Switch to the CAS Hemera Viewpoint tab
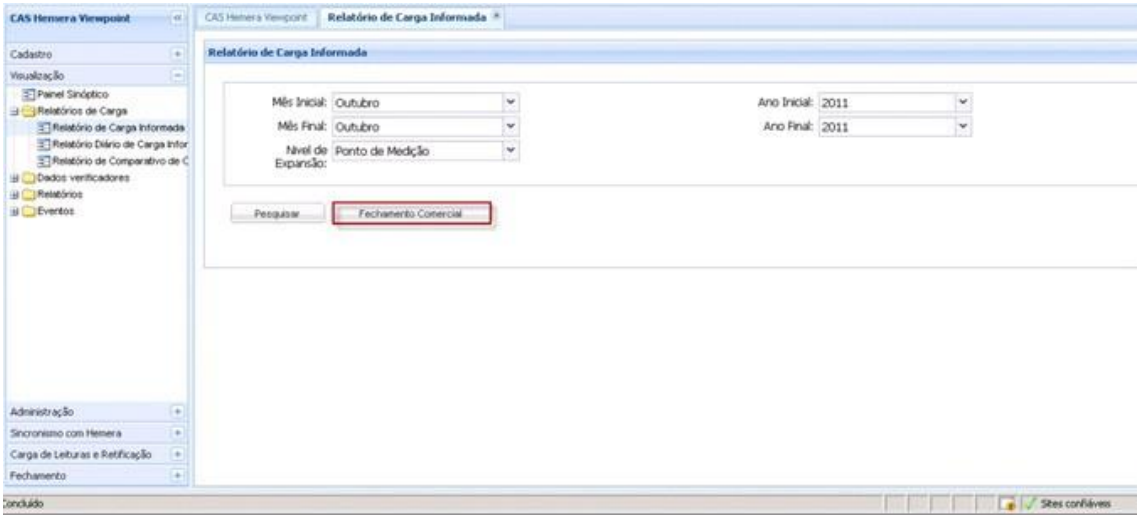The width and height of the screenshot is (1145, 522). pos(255,18)
